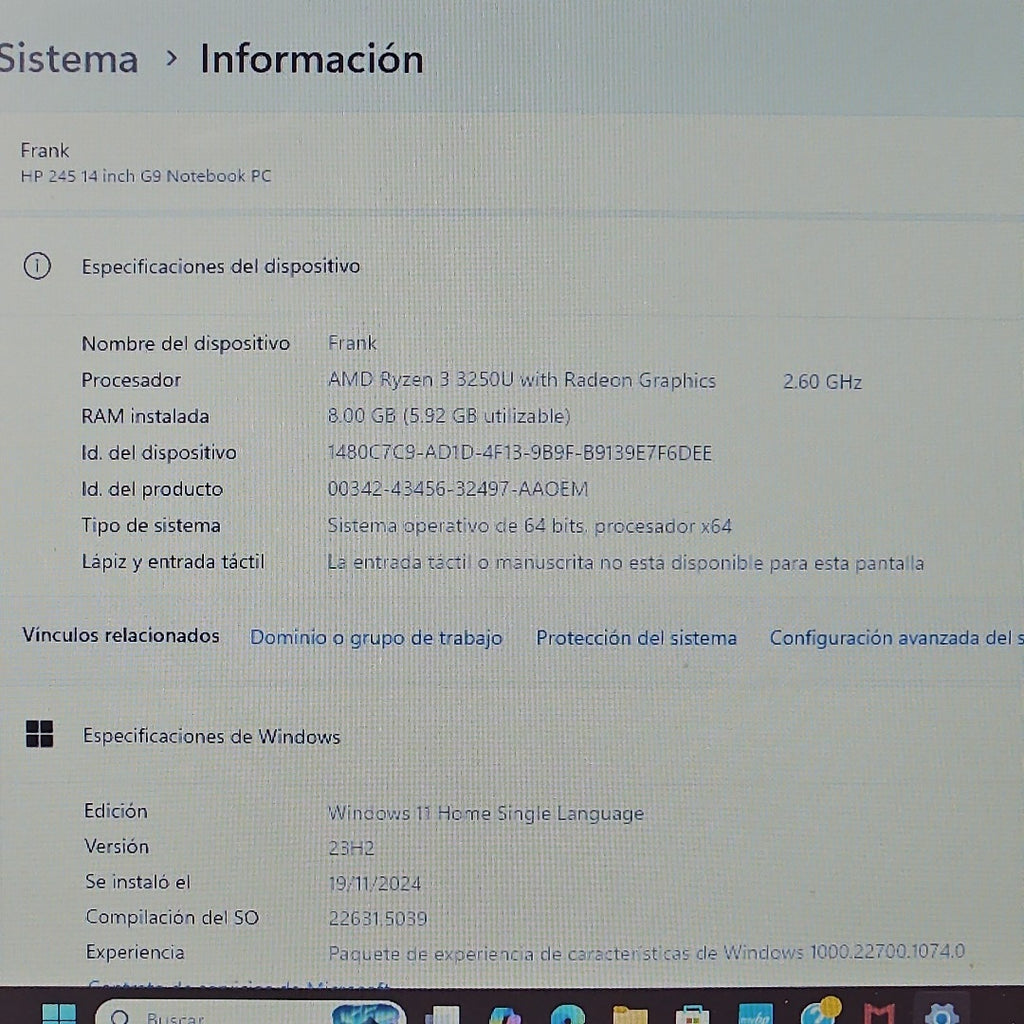
Task: Open the help app with yellow badge
Action: 819,1012
